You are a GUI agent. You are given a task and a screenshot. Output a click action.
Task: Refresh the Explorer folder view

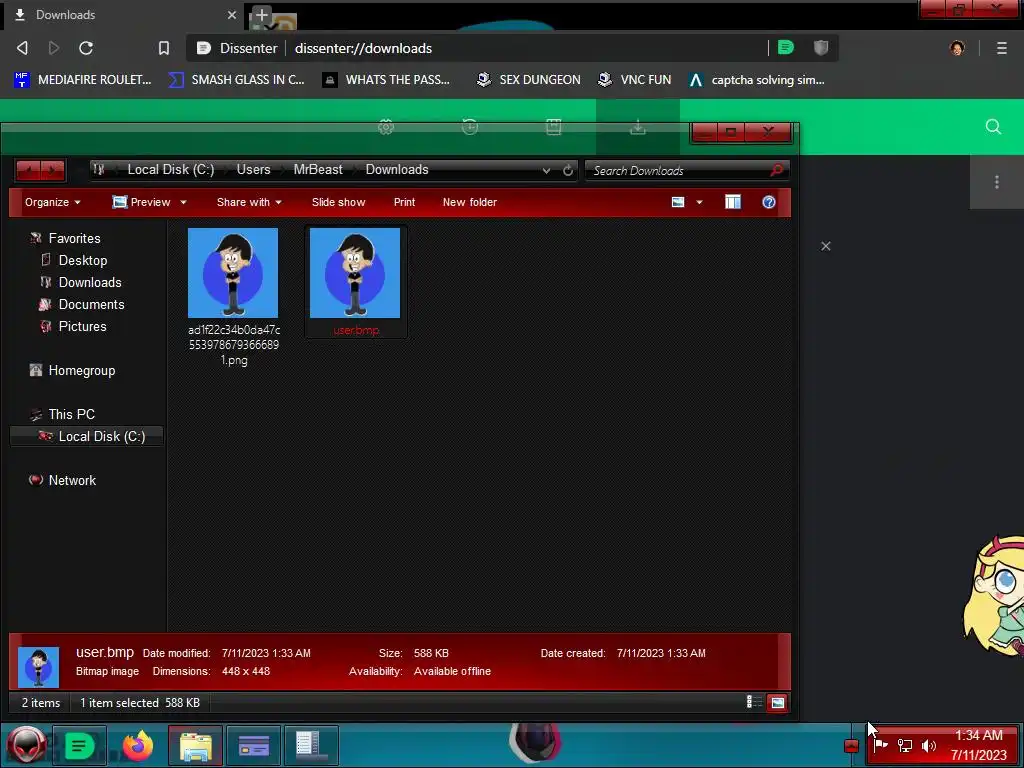568,170
